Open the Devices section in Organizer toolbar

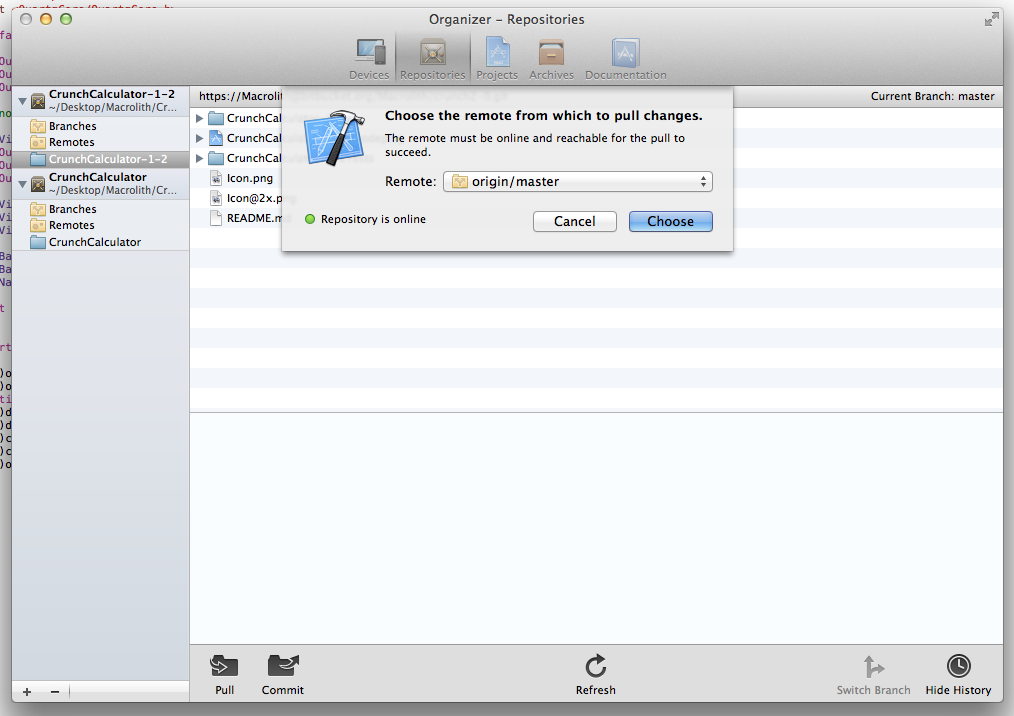369,59
